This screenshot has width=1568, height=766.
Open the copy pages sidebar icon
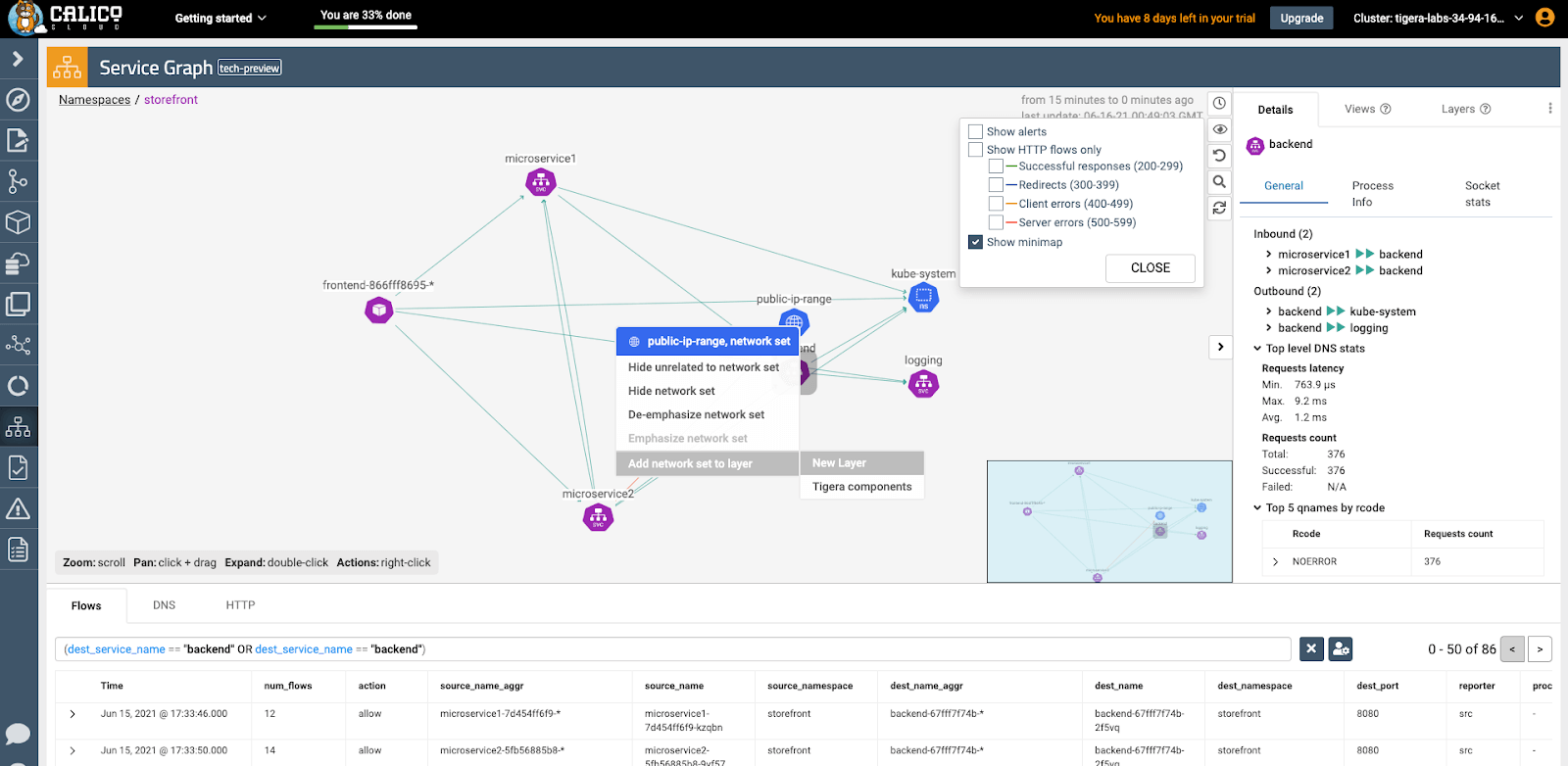point(18,305)
